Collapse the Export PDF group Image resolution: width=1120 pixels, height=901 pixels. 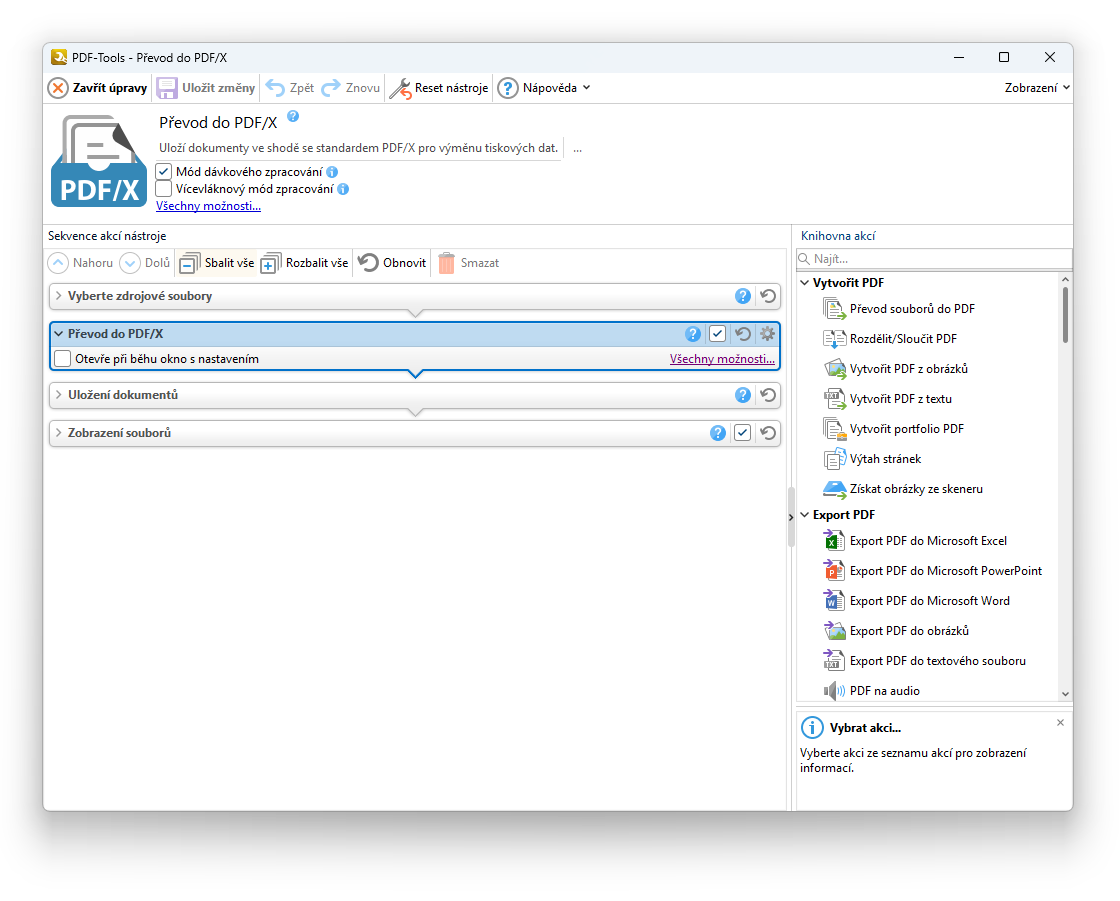[805, 515]
